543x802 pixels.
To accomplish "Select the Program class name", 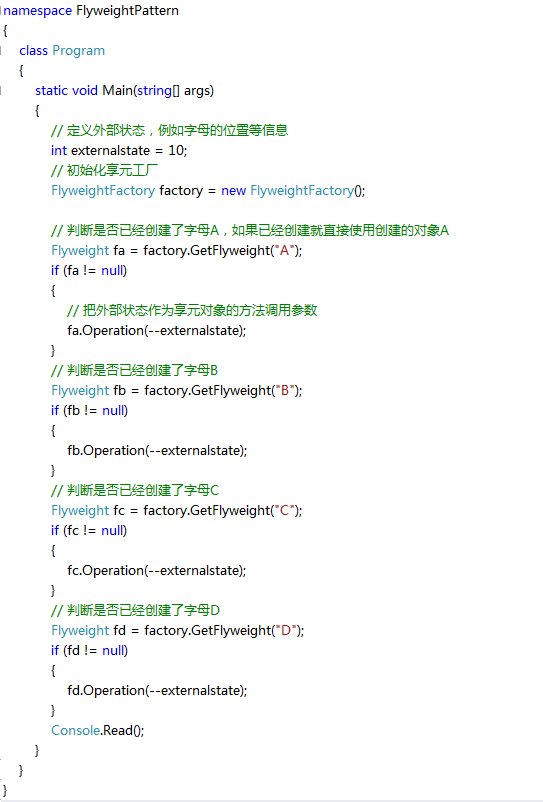I will [x=79, y=51].
